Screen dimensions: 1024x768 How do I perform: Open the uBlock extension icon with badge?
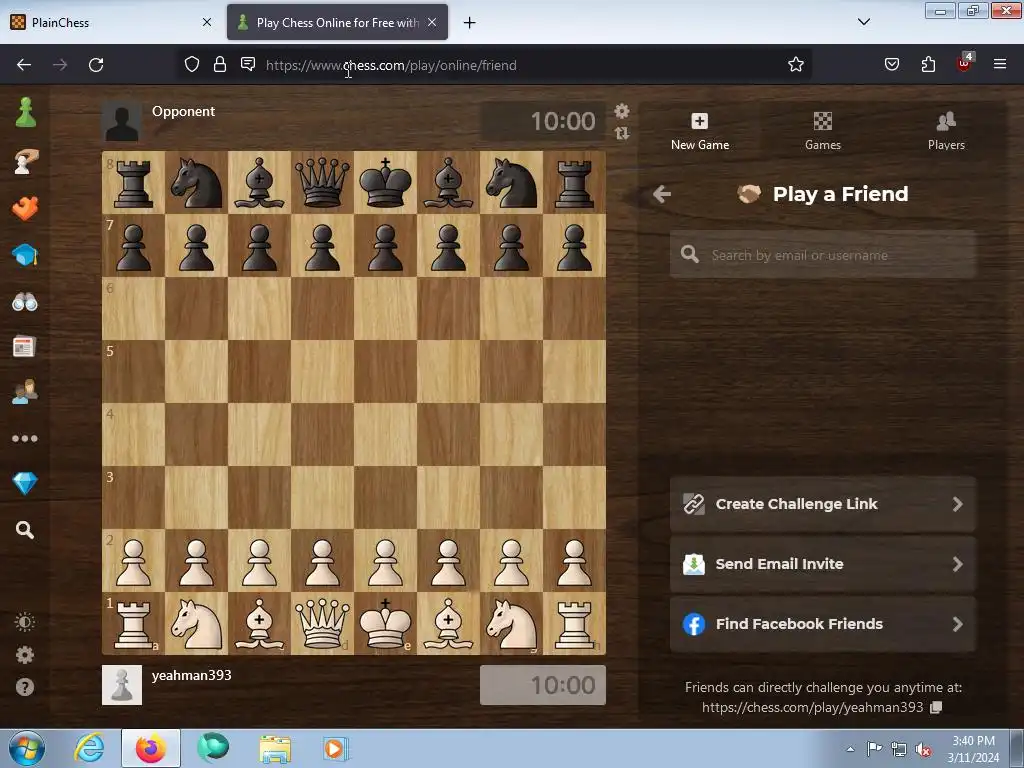(x=965, y=63)
